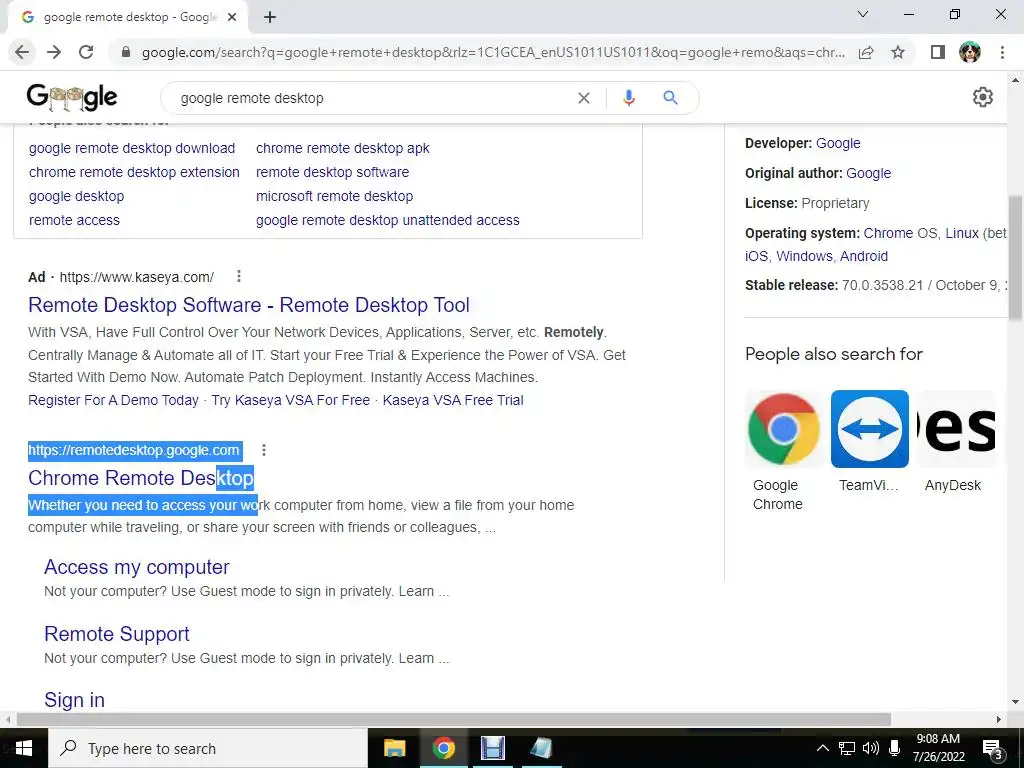Click the horizontal page scrollbar
Image resolution: width=1024 pixels, height=768 pixels.
pos(454,720)
